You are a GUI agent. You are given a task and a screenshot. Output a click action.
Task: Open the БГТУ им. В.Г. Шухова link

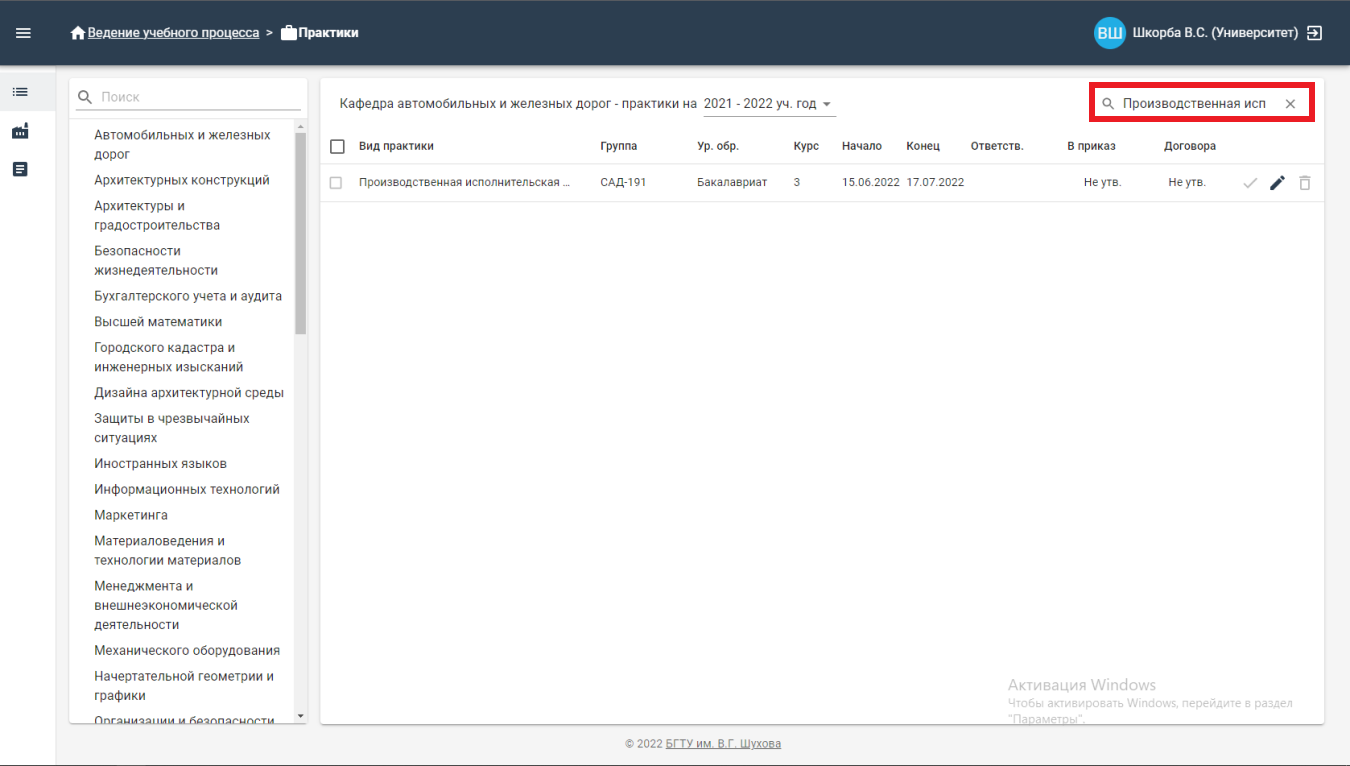tap(723, 744)
